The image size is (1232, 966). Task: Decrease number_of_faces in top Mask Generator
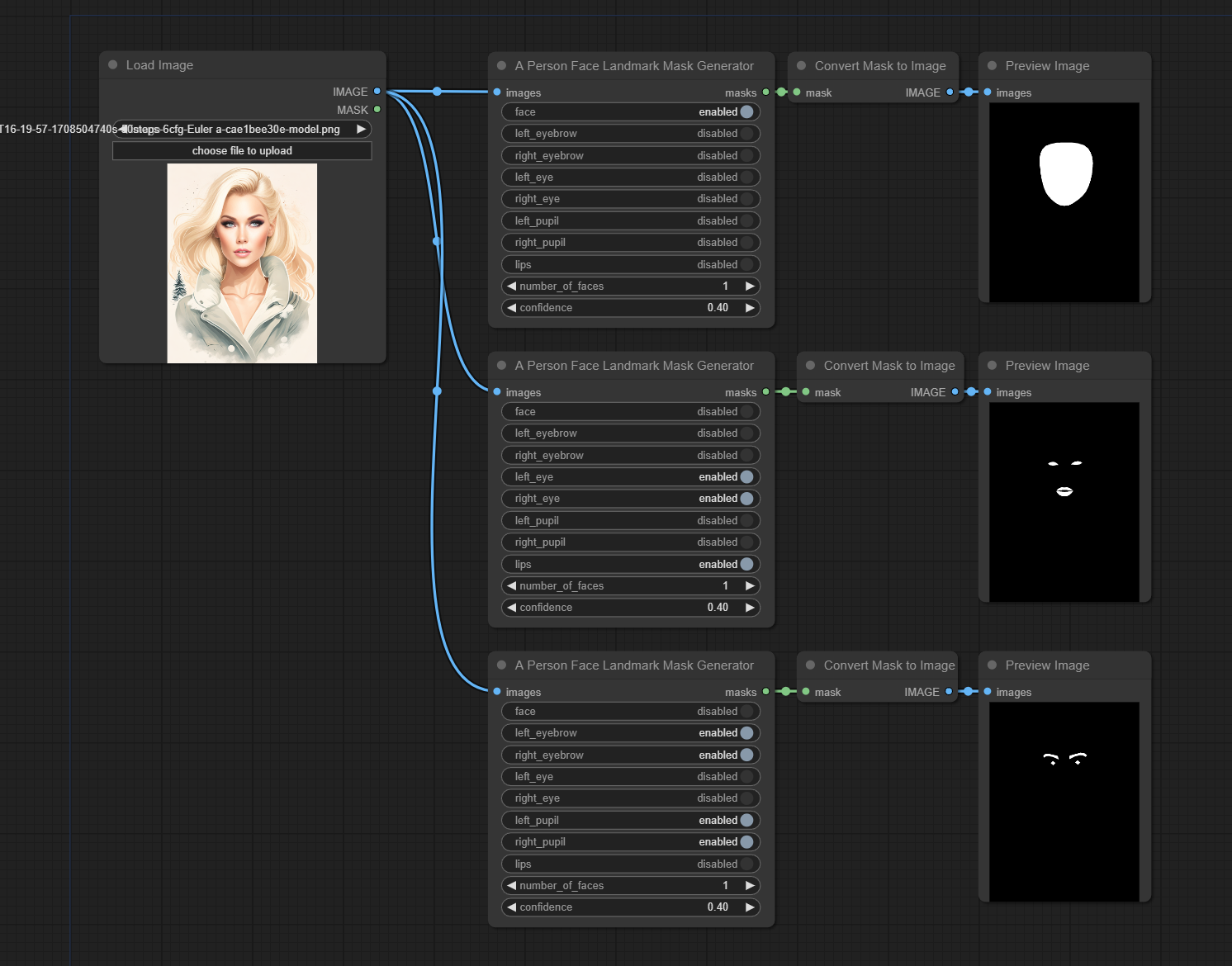(512, 286)
